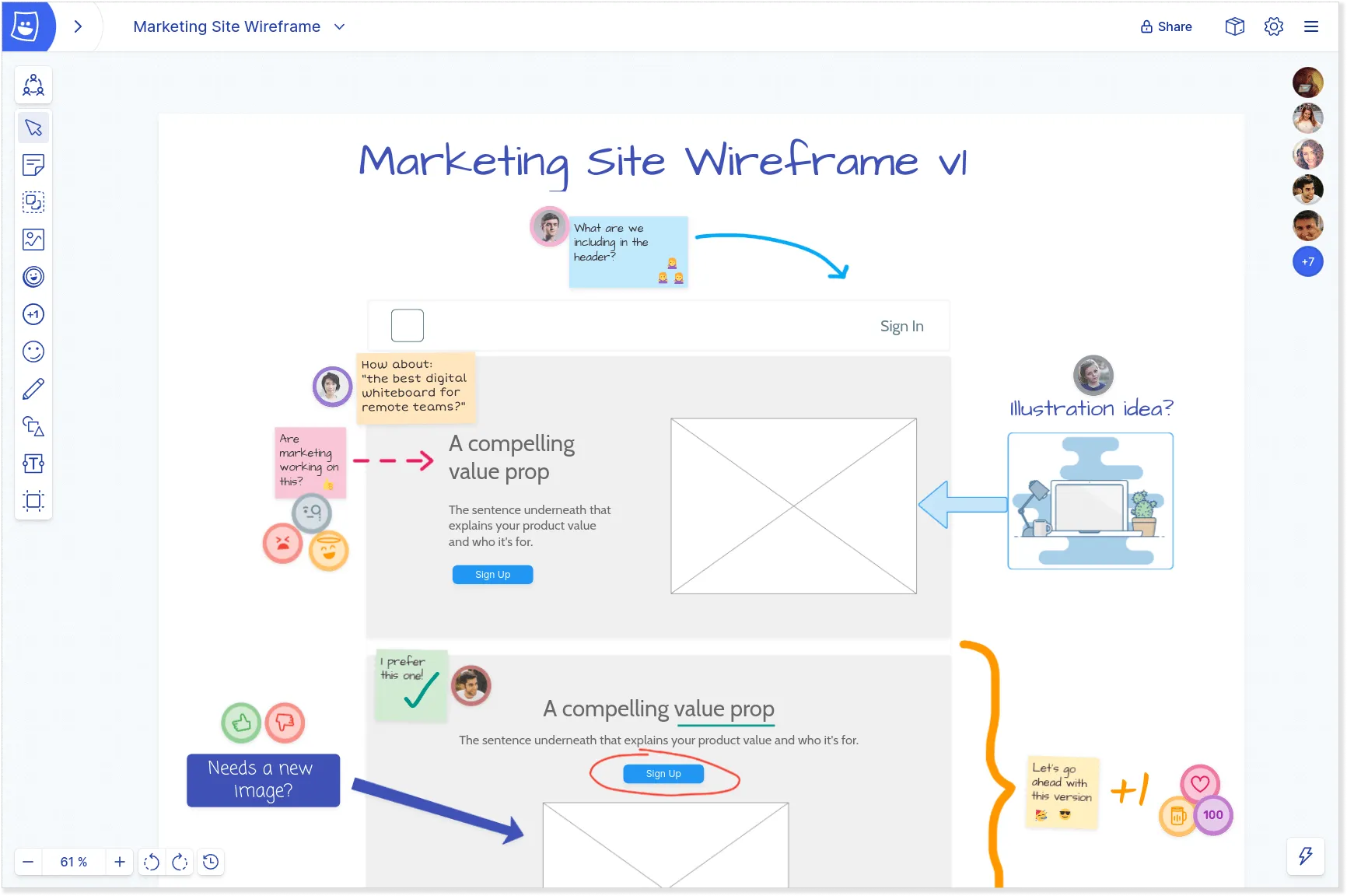
Task: Expand the Marketing Site Wireframe title dropdown
Action: click(339, 26)
